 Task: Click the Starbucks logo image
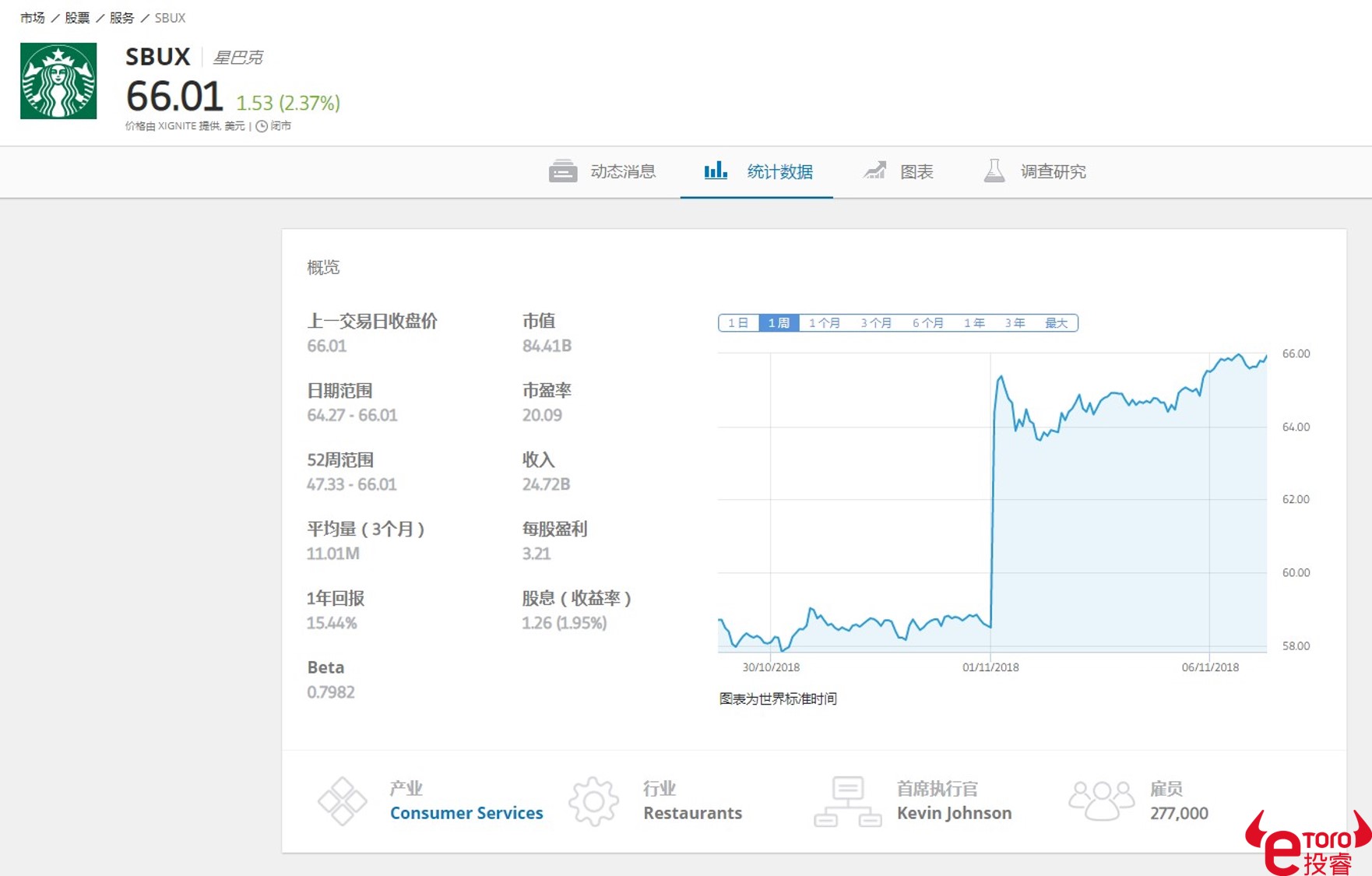pos(58,81)
